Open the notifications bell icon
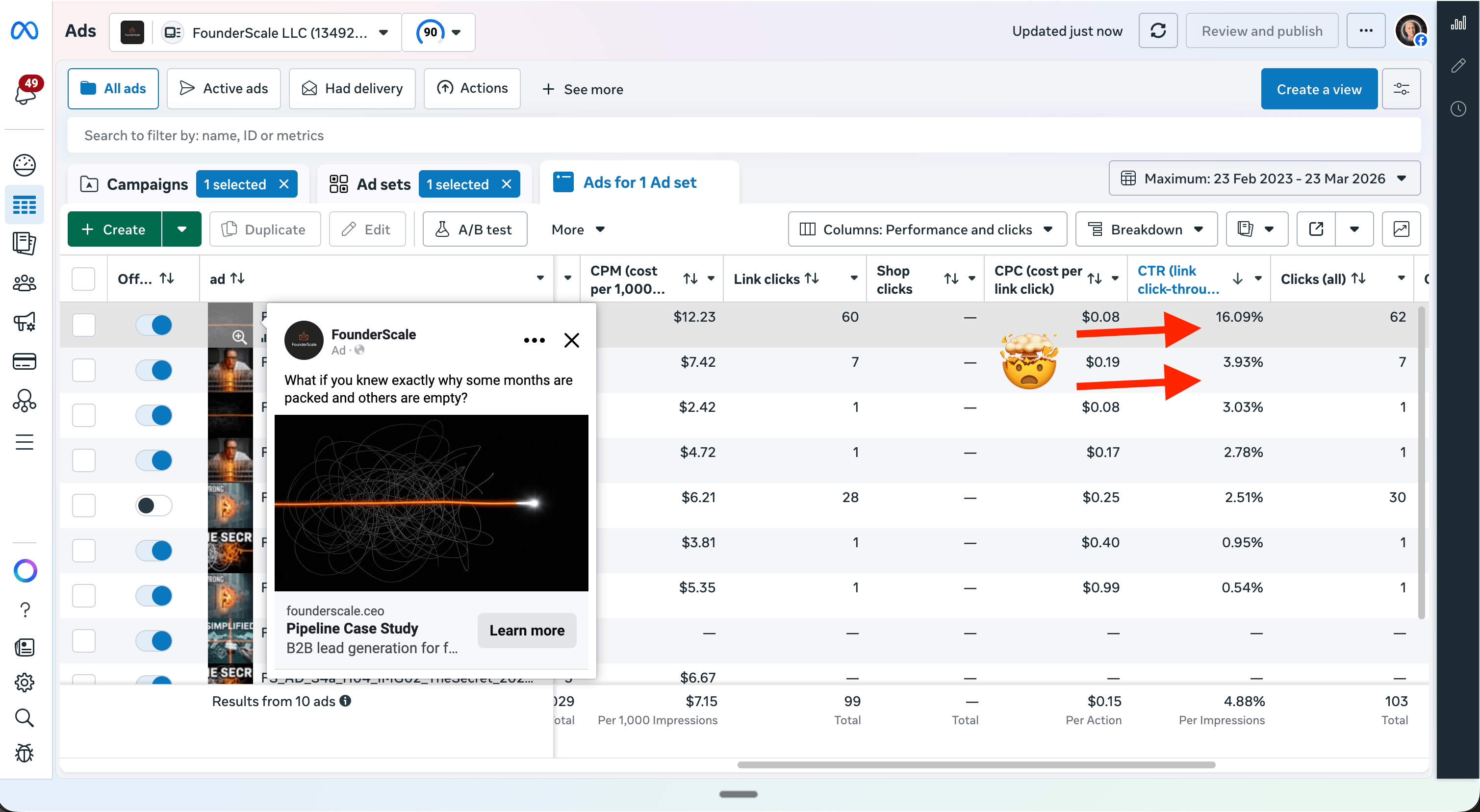Image resolution: width=1480 pixels, height=812 pixels. click(x=26, y=93)
